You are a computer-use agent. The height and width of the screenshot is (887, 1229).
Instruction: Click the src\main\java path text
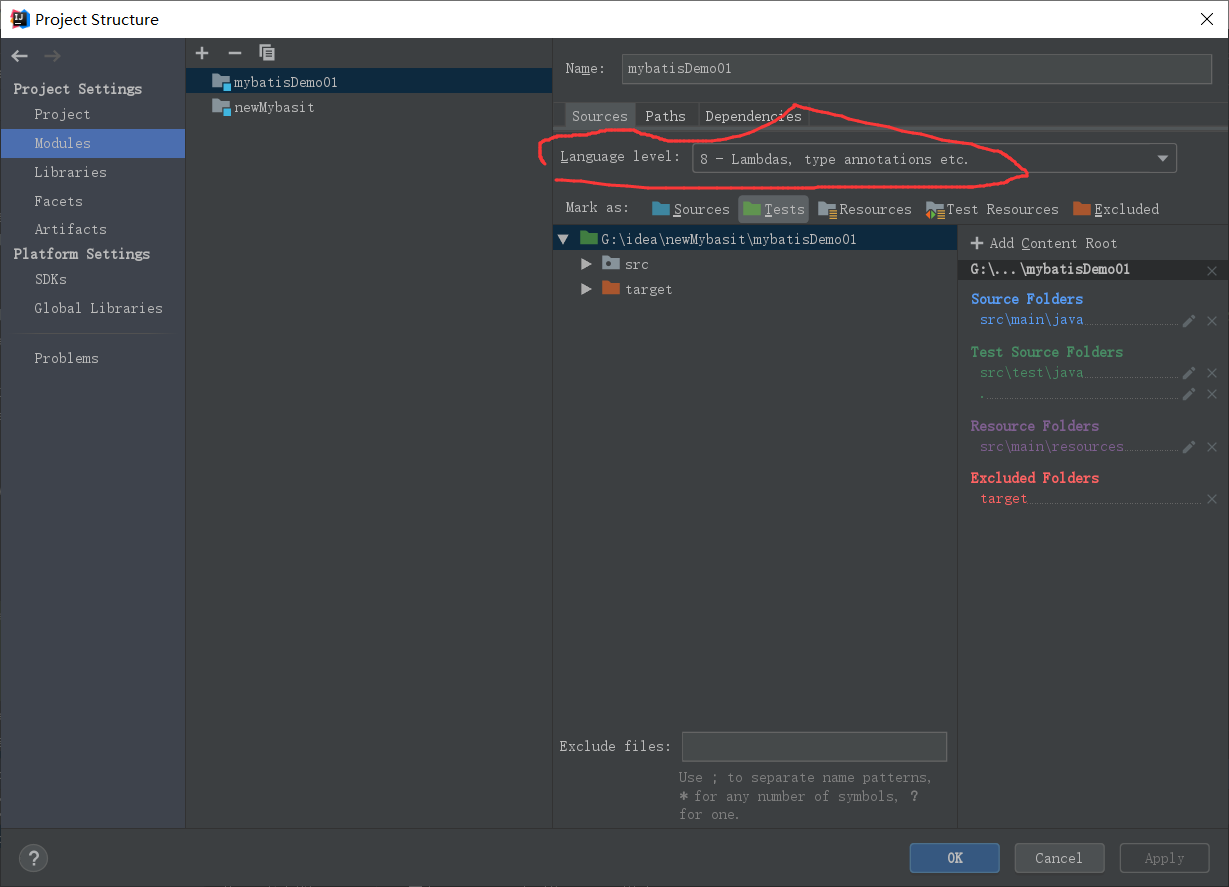tap(1031, 320)
